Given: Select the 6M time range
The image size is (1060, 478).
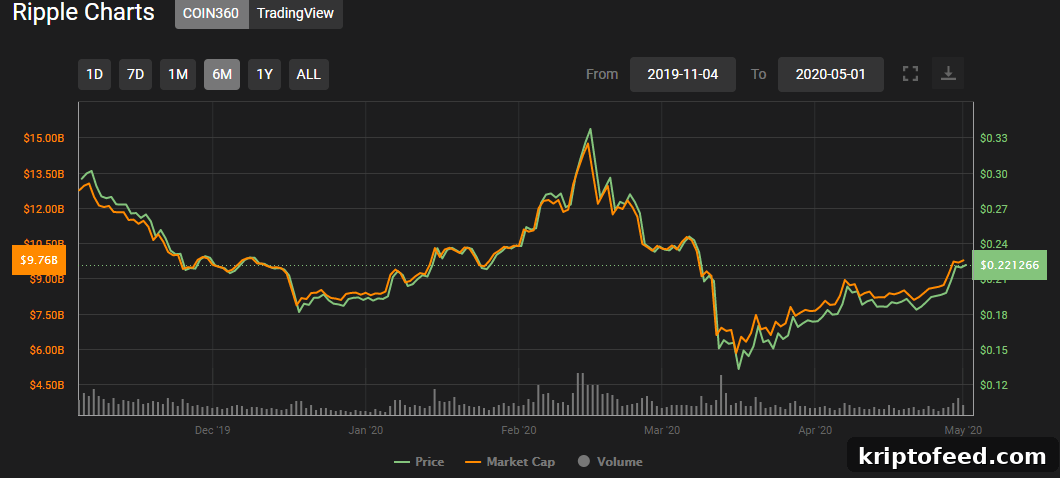Looking at the screenshot, I should (222, 74).
